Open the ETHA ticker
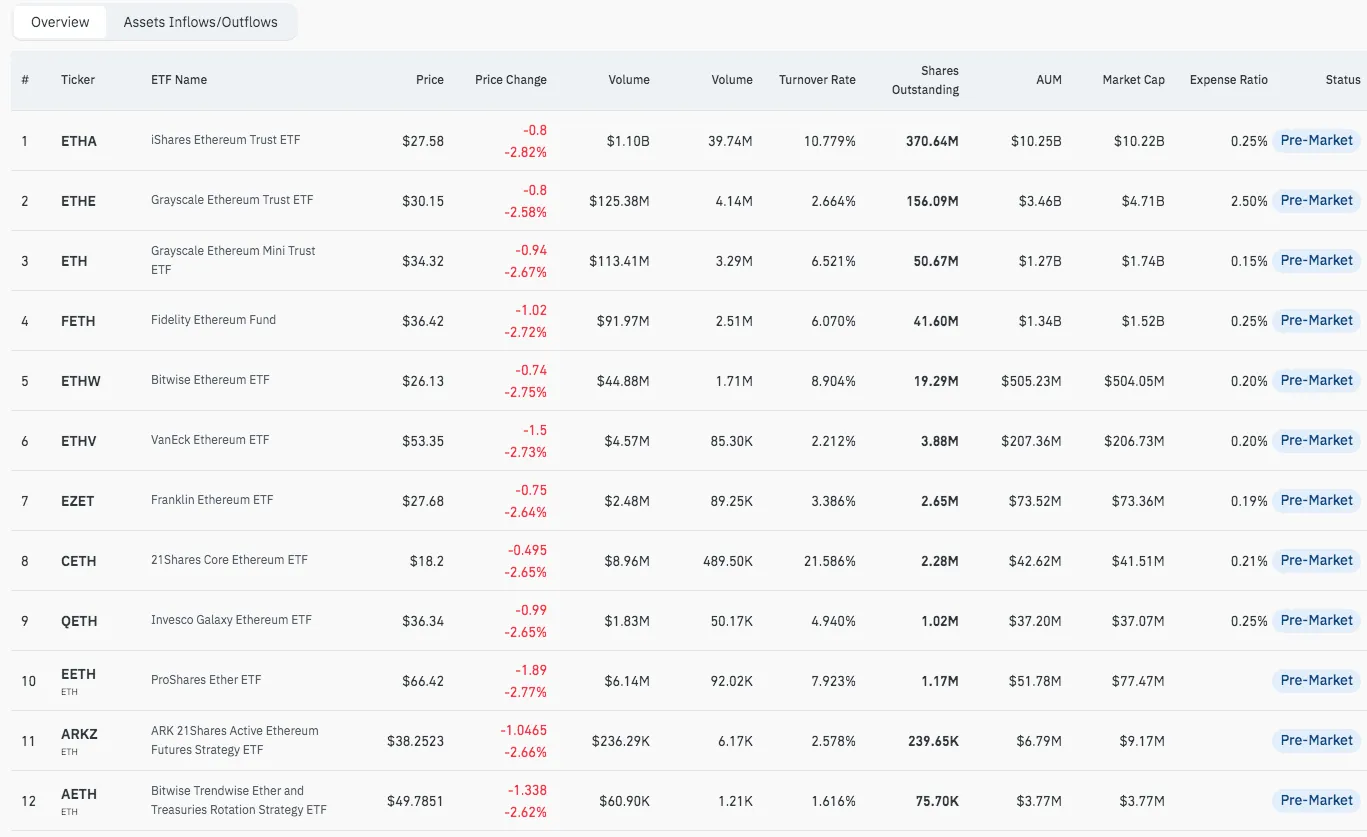This screenshot has height=837, width=1367. 79,141
